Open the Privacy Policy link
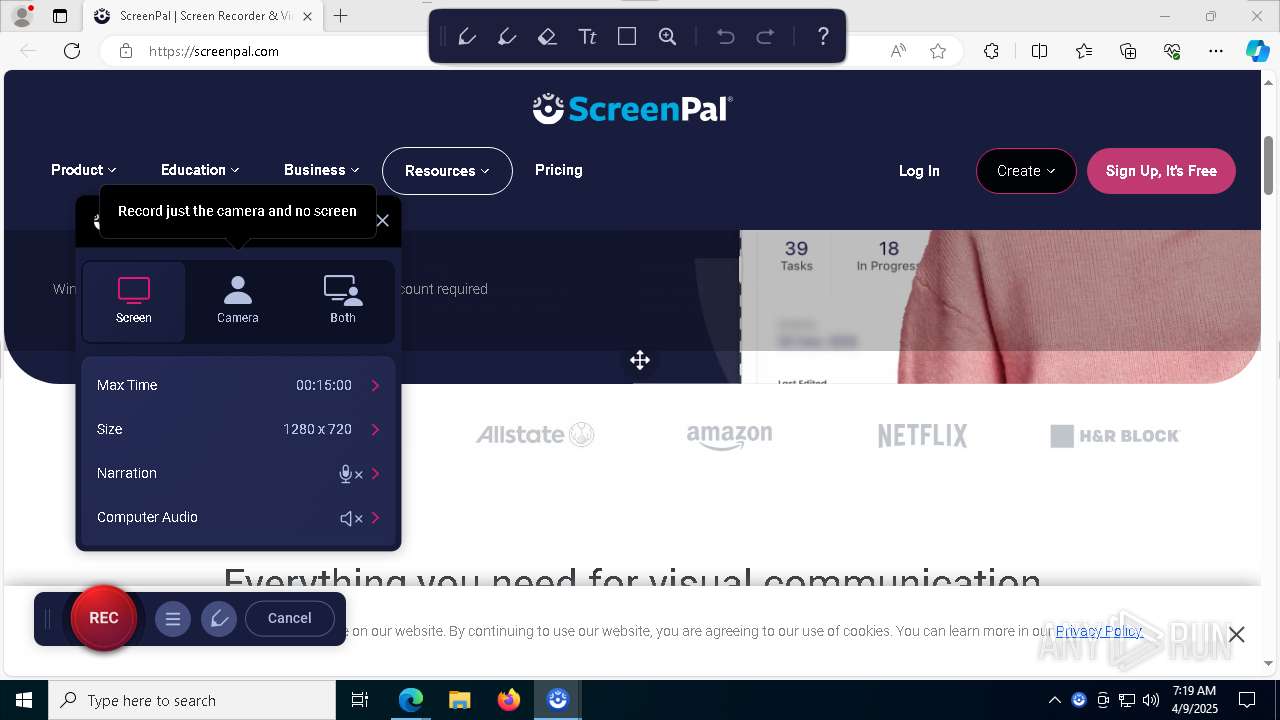 point(1099,631)
